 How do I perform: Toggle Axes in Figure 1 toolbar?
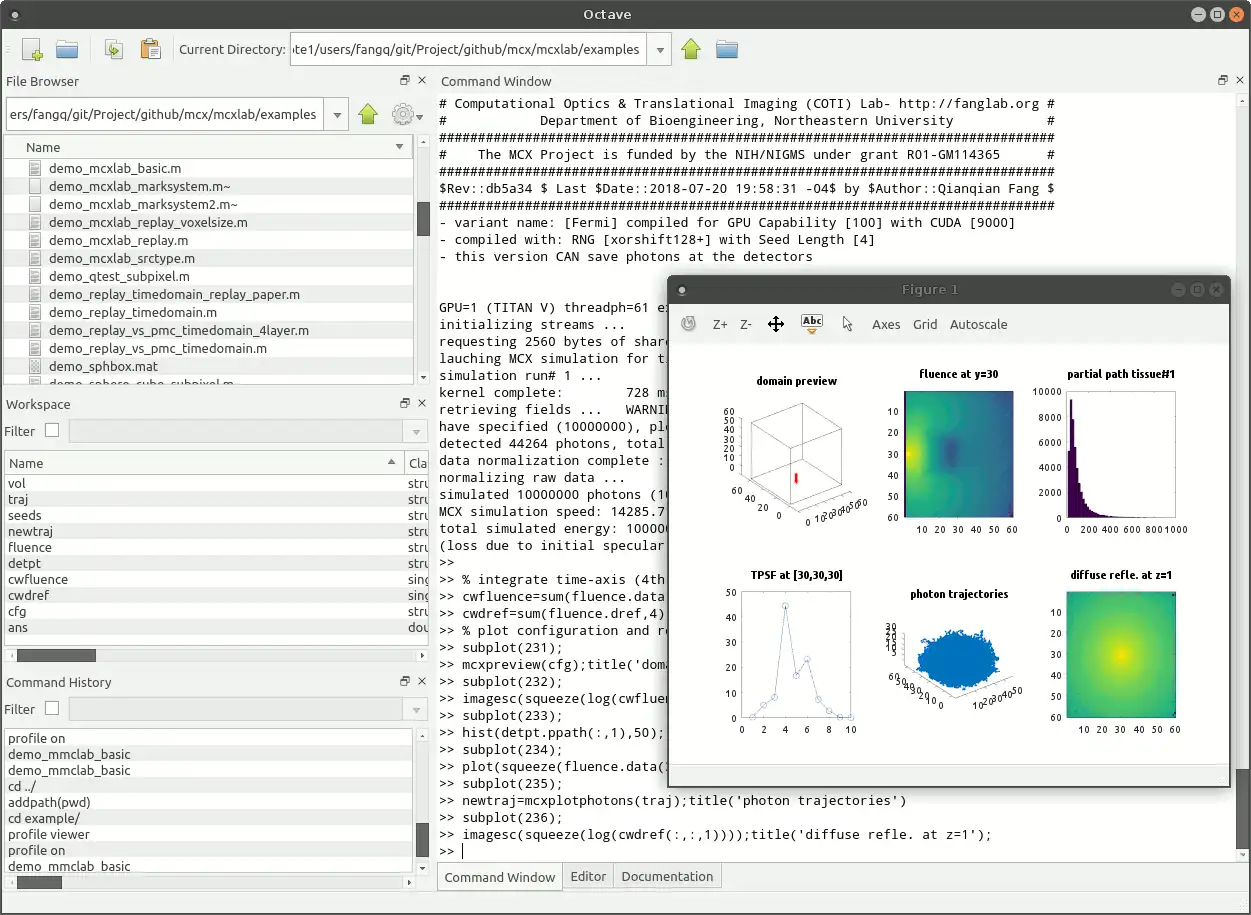tap(886, 324)
